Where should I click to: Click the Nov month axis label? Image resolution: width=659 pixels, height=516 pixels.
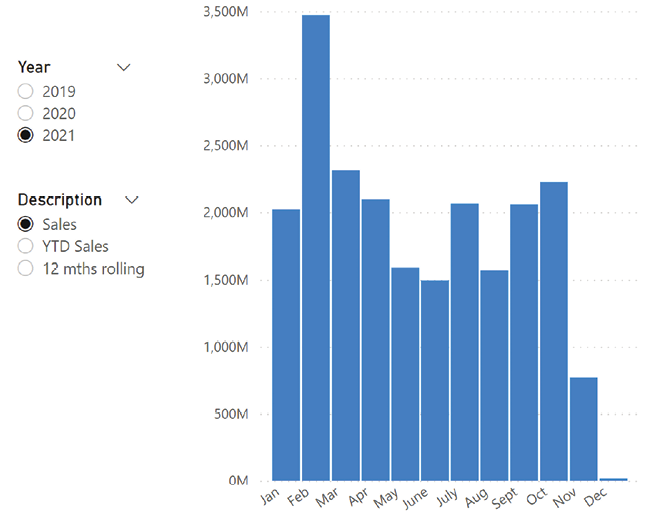point(564,498)
